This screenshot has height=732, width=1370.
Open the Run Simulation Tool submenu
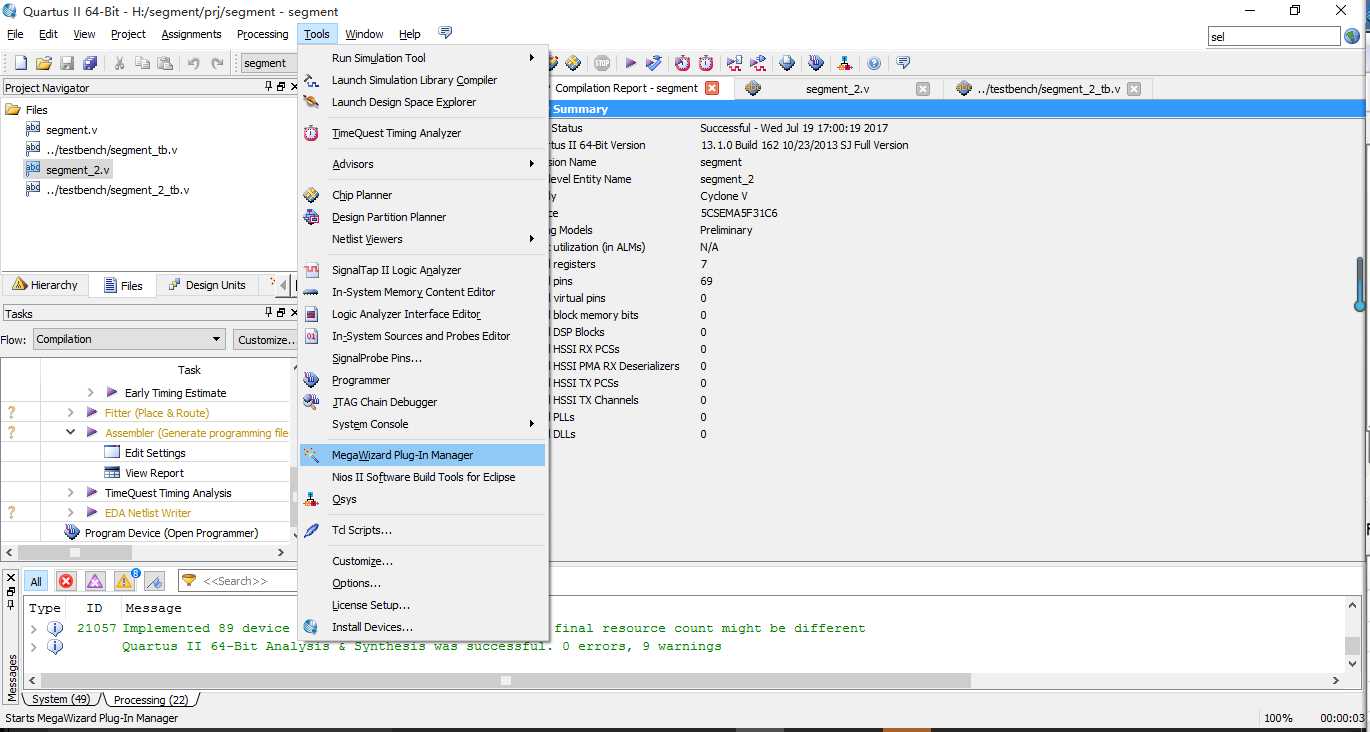click(x=423, y=58)
